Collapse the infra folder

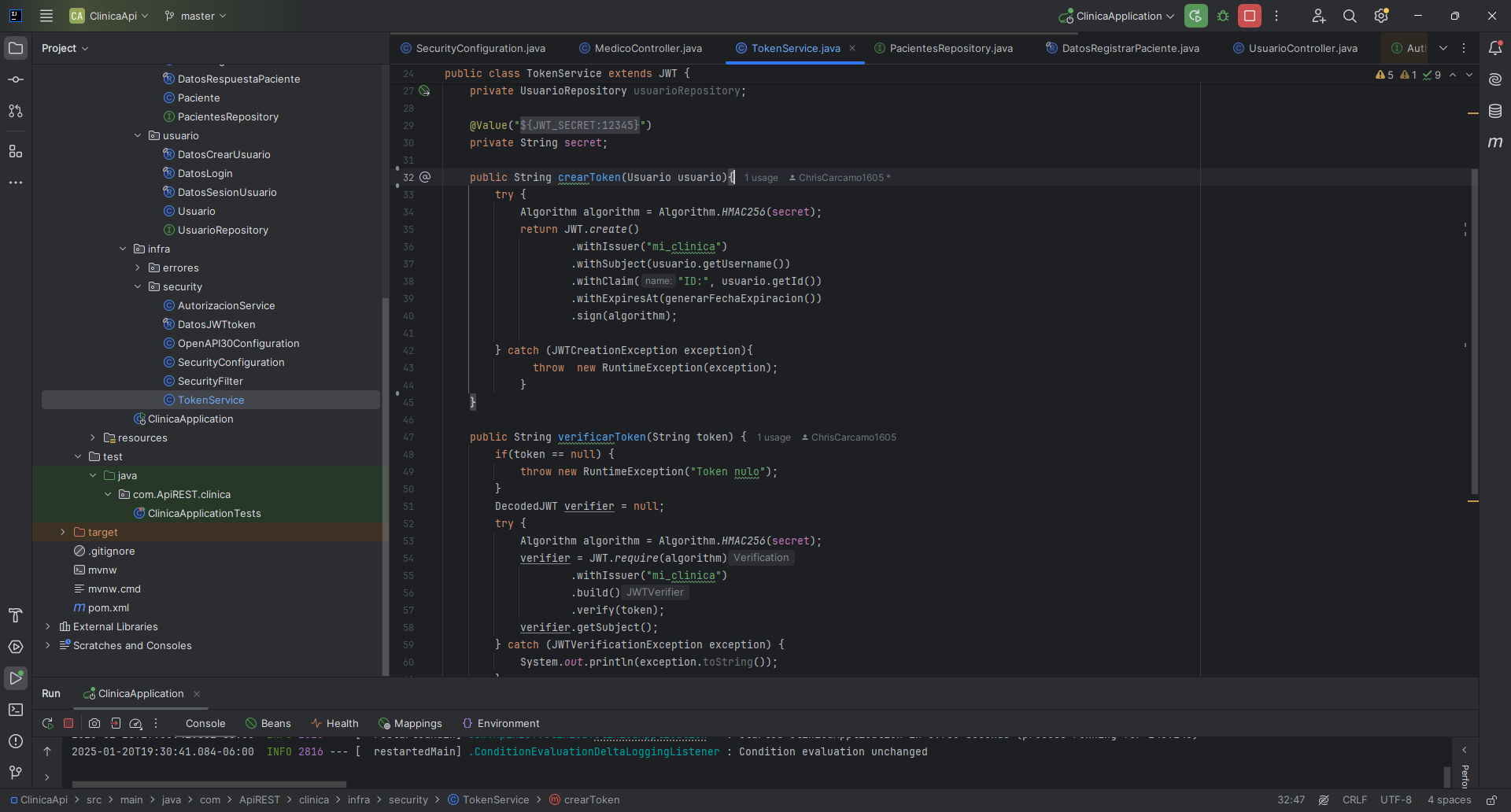click(123, 249)
